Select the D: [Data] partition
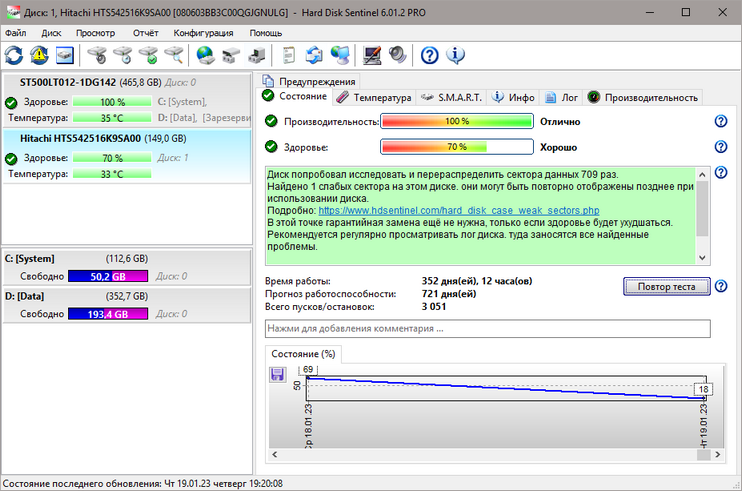 (127, 305)
